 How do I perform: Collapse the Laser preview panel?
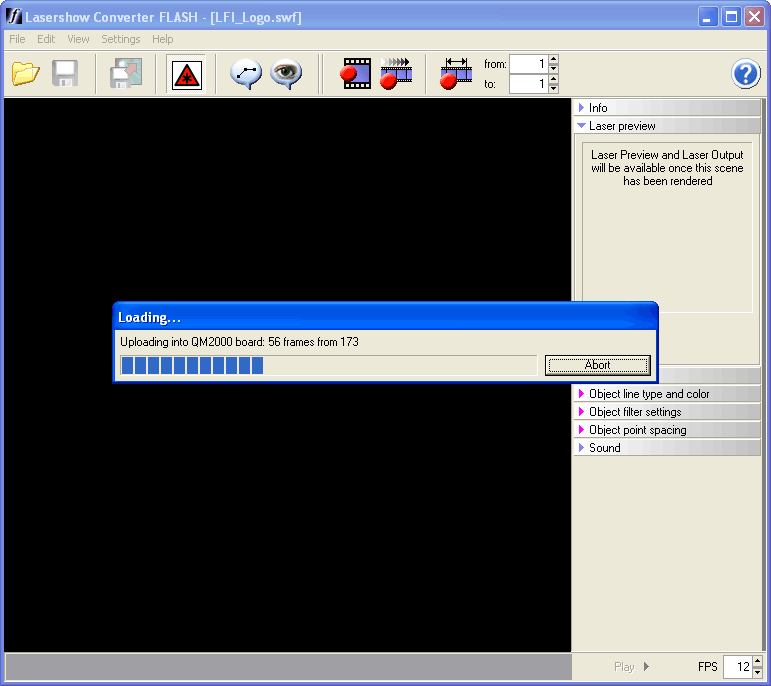667,126
